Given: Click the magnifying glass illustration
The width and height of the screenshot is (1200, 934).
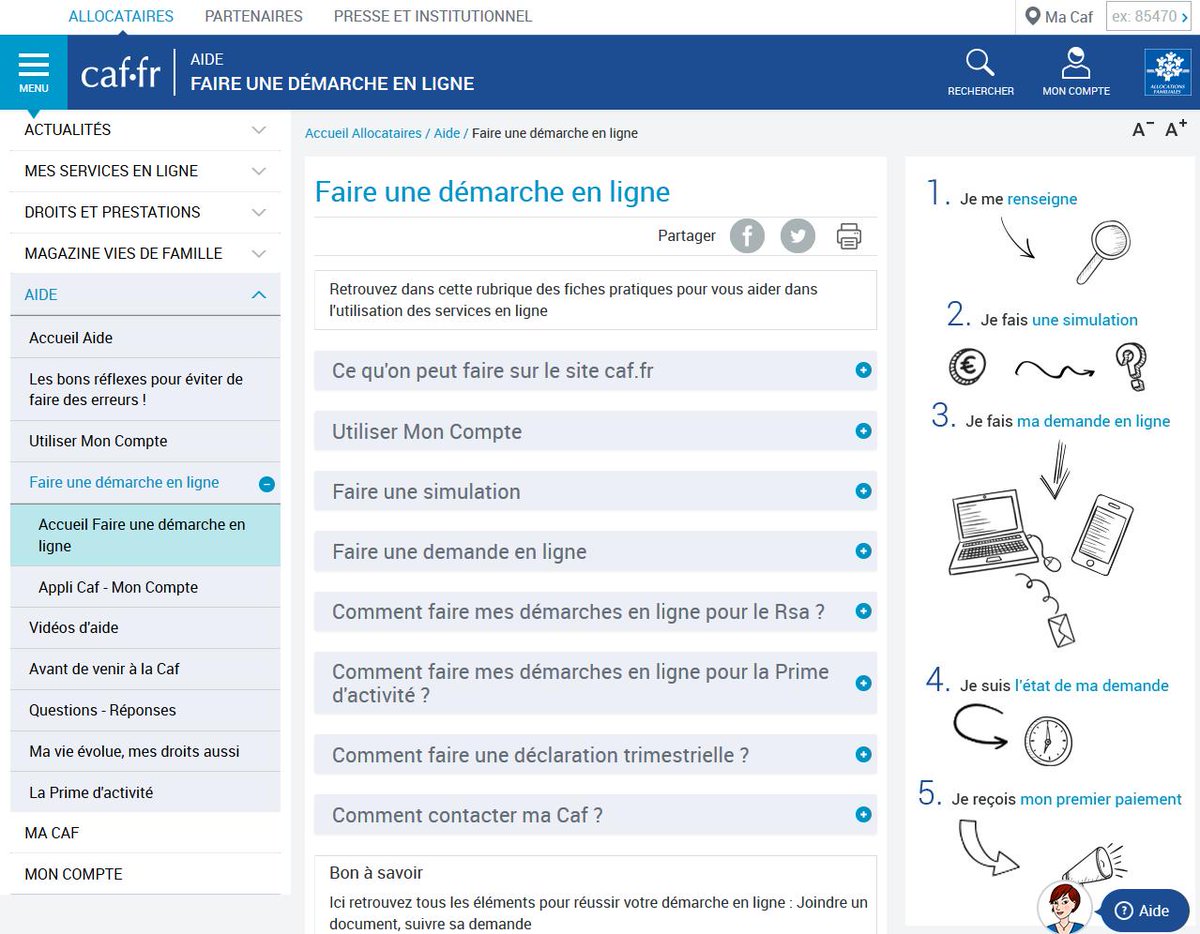Looking at the screenshot, I should (x=1104, y=252).
